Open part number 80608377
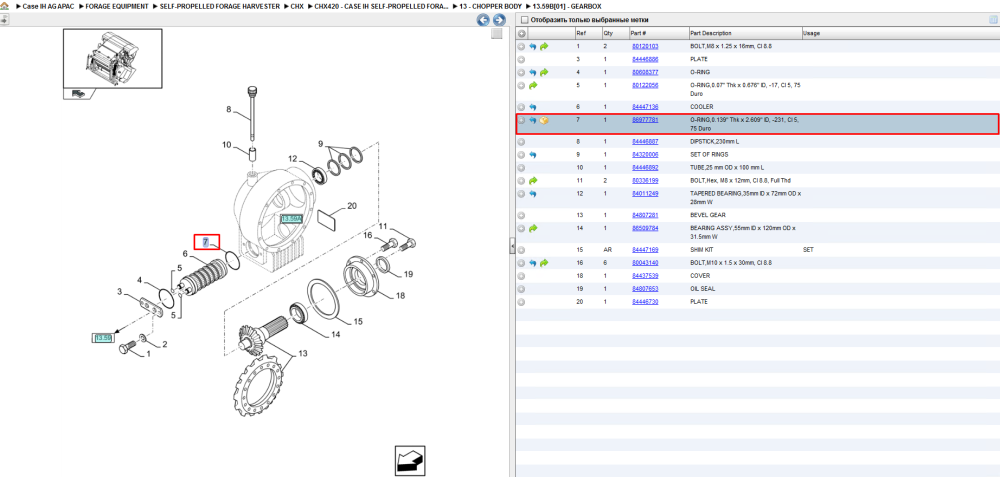The height and width of the screenshot is (477, 1000). [x=645, y=72]
